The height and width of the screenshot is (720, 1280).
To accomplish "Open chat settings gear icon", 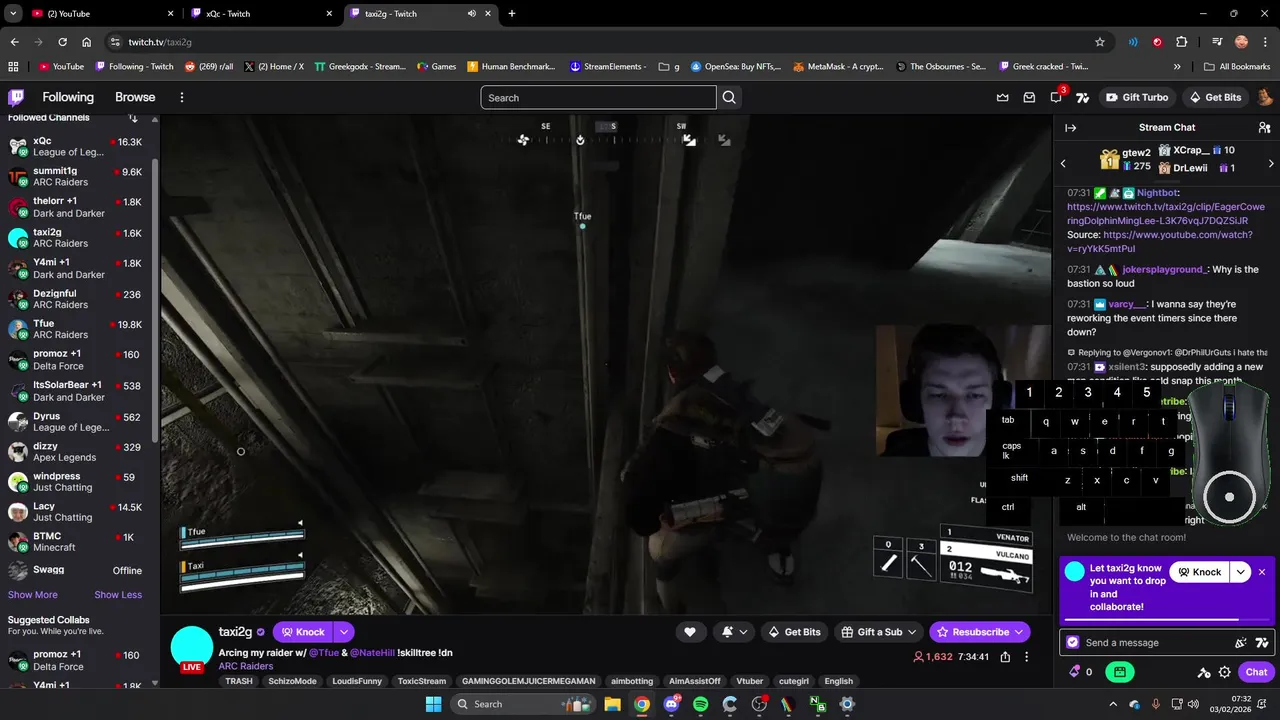I will pos(1224,673).
